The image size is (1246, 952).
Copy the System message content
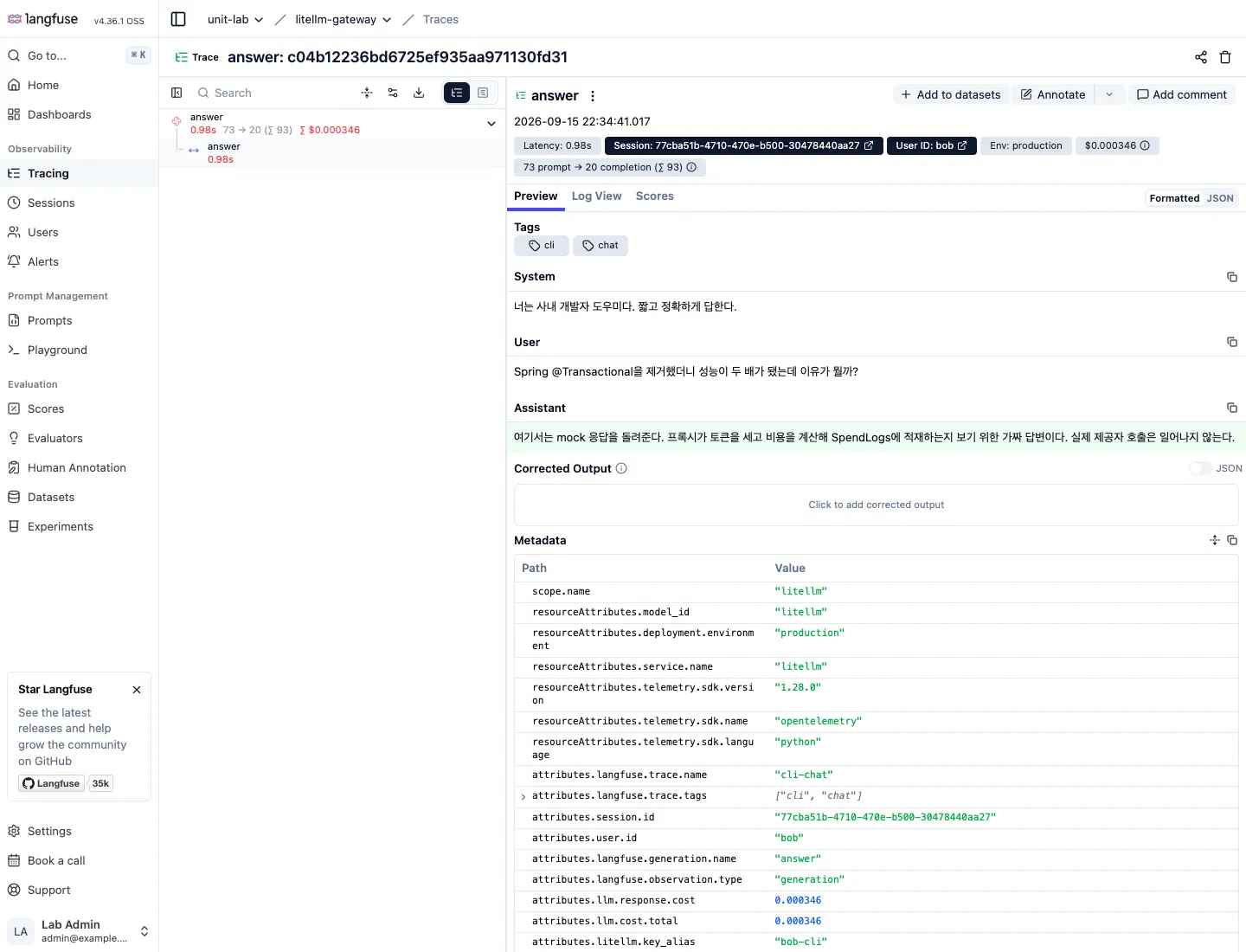point(1232,277)
